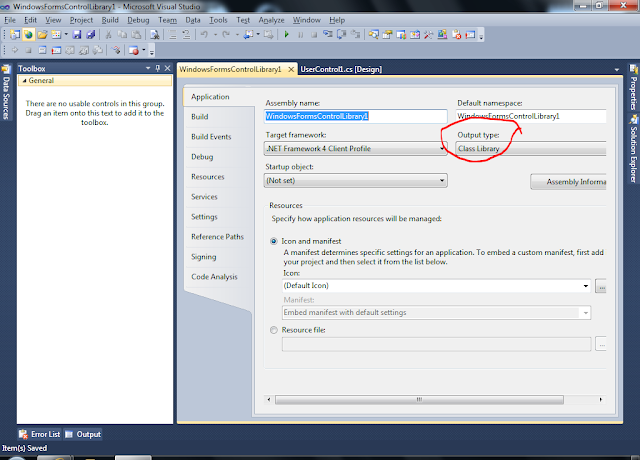Click the Assembly name input field
This screenshot has width=640, height=460.
click(x=356, y=116)
